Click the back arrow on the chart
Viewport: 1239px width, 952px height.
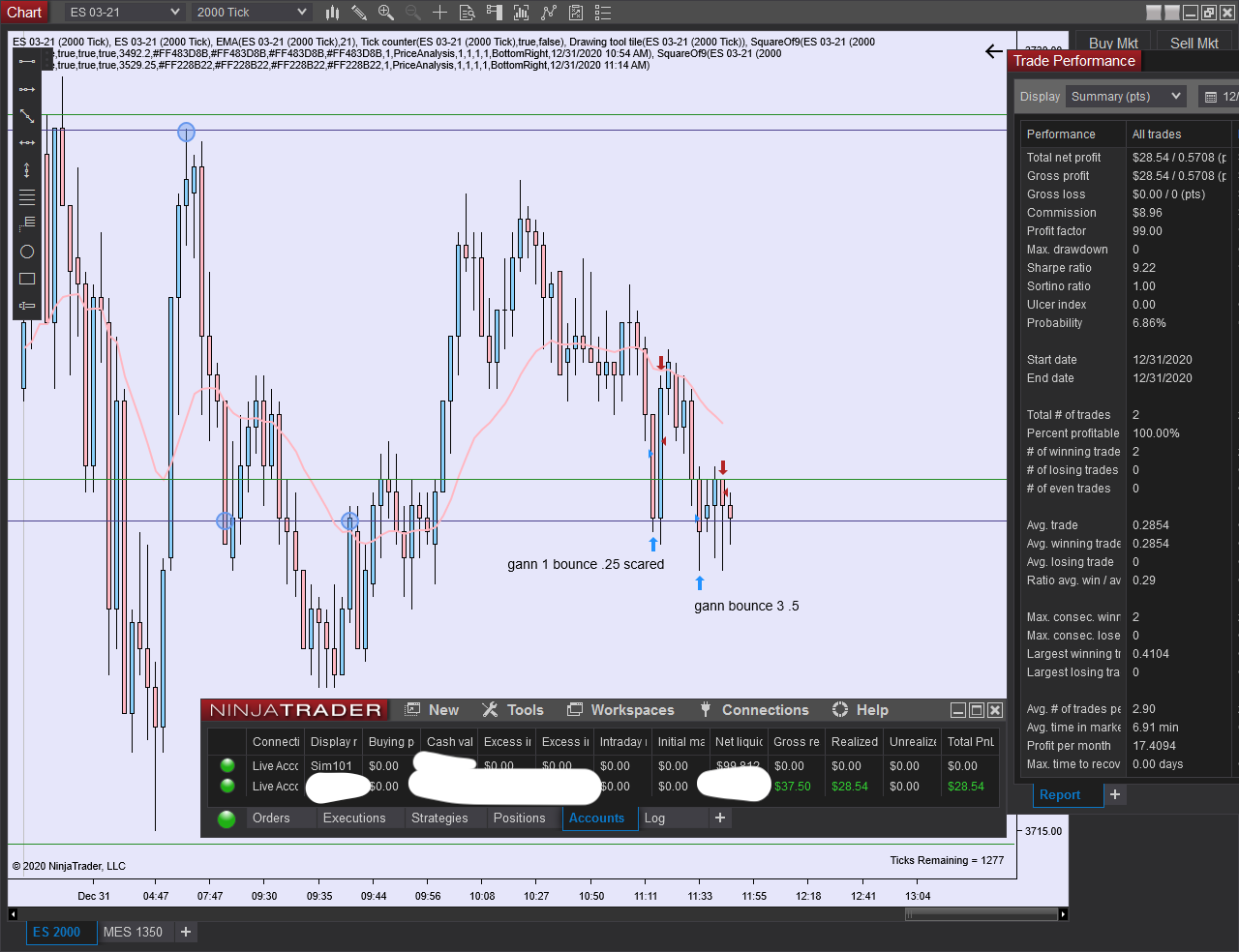(994, 51)
